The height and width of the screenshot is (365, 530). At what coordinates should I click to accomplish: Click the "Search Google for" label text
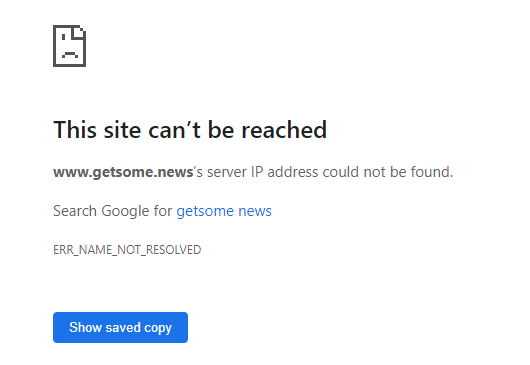pos(113,211)
